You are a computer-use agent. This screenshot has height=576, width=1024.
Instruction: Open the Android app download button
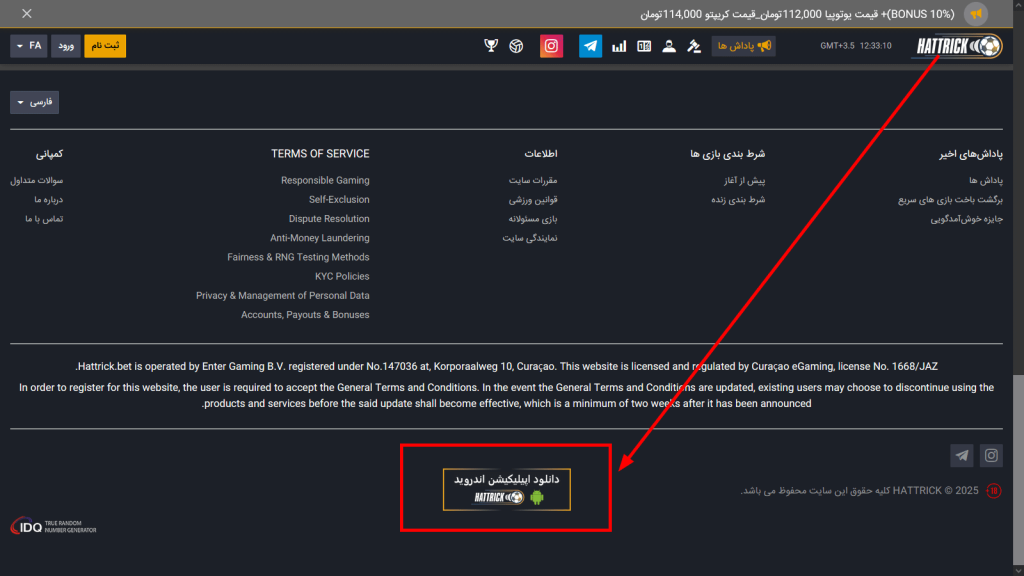tap(505, 487)
